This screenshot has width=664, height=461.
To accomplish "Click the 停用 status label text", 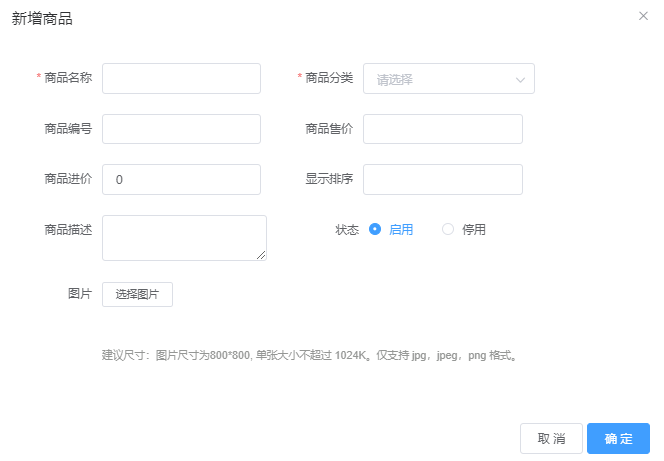I will [474, 229].
